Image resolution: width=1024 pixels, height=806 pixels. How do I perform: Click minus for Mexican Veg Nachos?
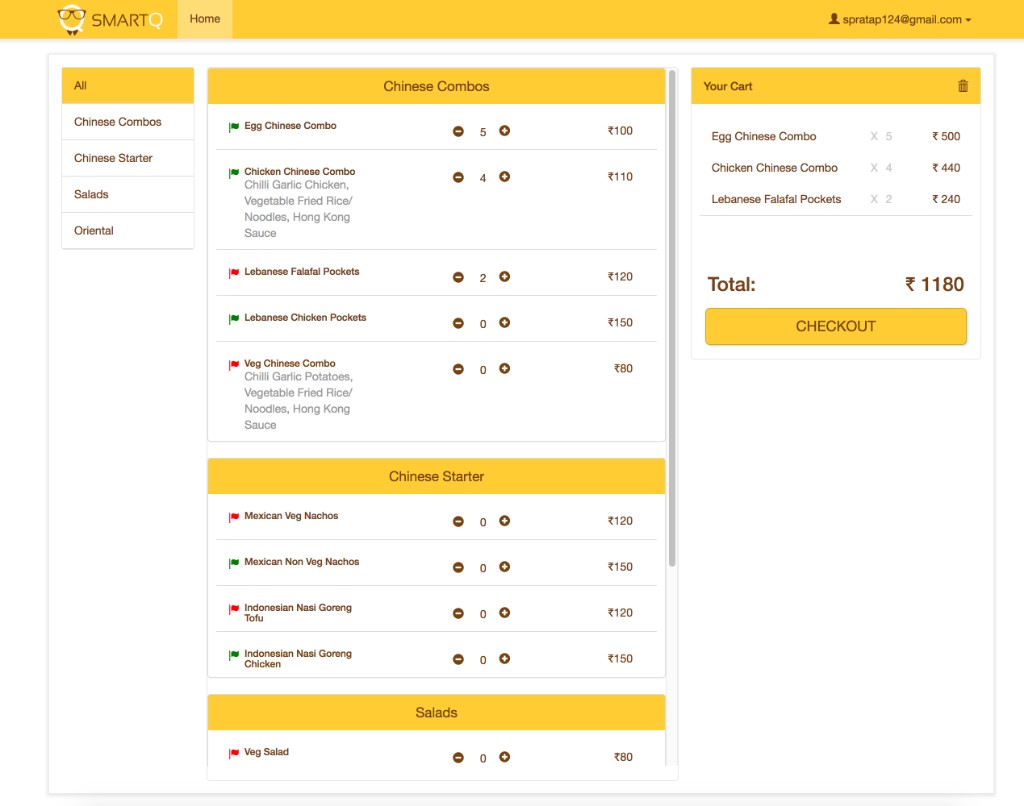coord(458,521)
